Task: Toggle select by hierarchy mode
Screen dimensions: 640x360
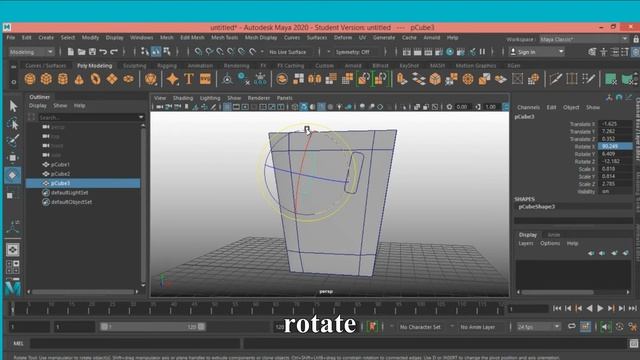Action: tap(145, 52)
